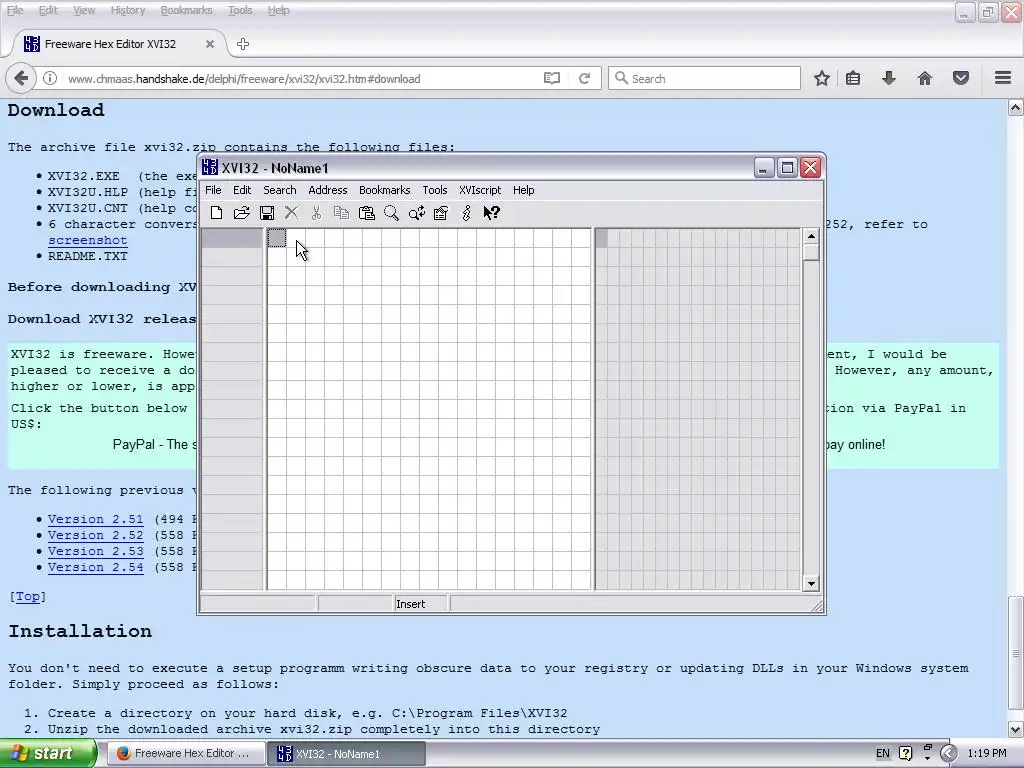Open the XVI32 Edit menu

tap(242, 190)
